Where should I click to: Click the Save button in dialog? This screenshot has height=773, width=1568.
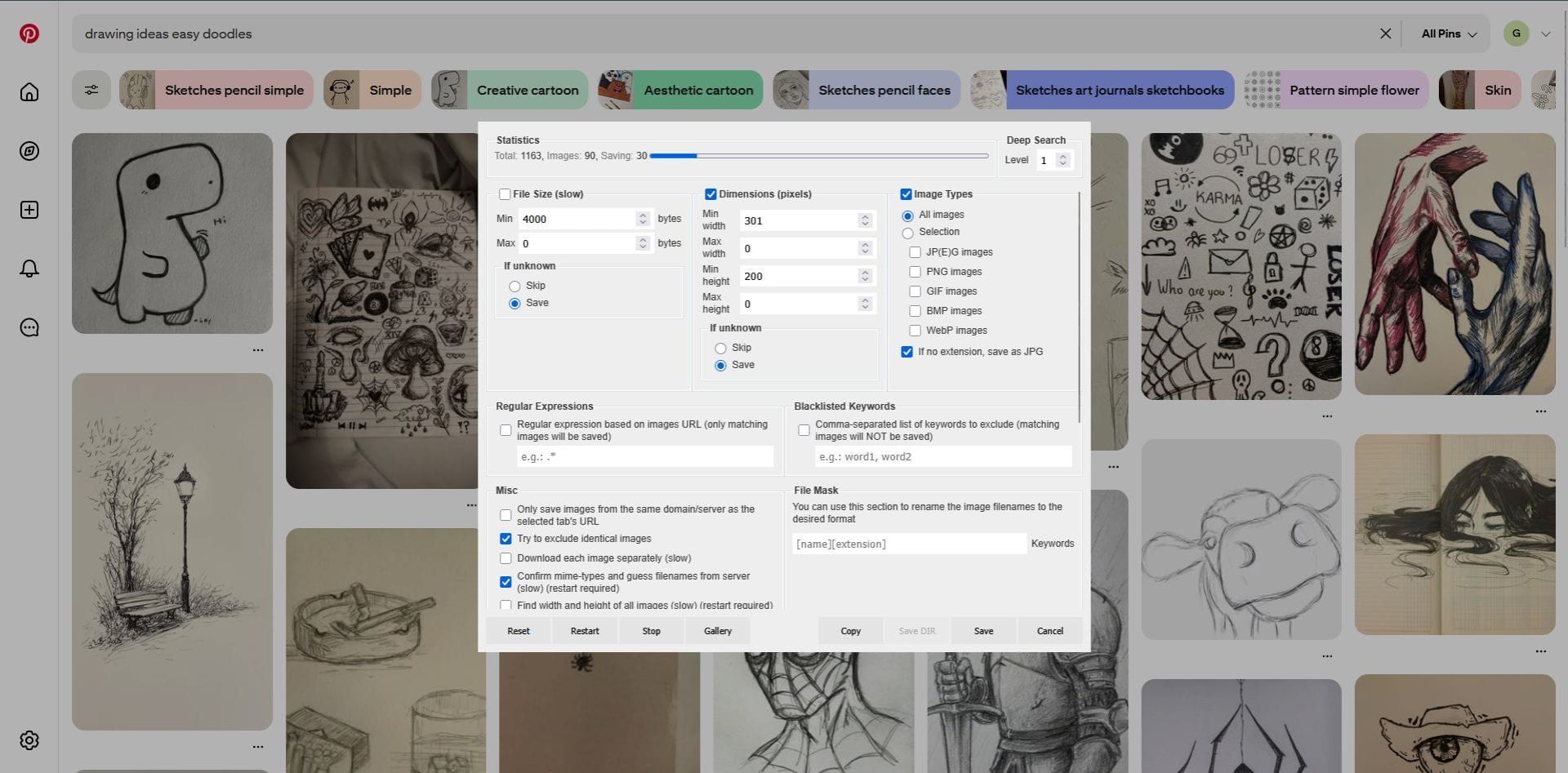(983, 631)
